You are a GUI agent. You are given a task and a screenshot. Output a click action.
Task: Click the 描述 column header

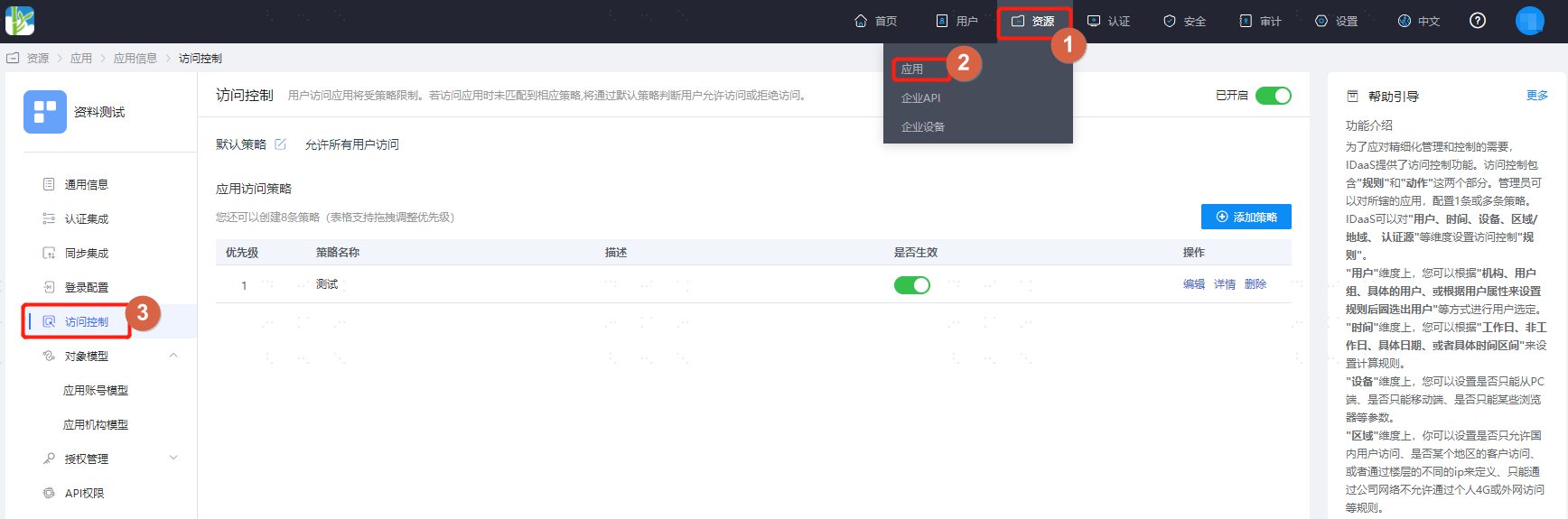(616, 253)
